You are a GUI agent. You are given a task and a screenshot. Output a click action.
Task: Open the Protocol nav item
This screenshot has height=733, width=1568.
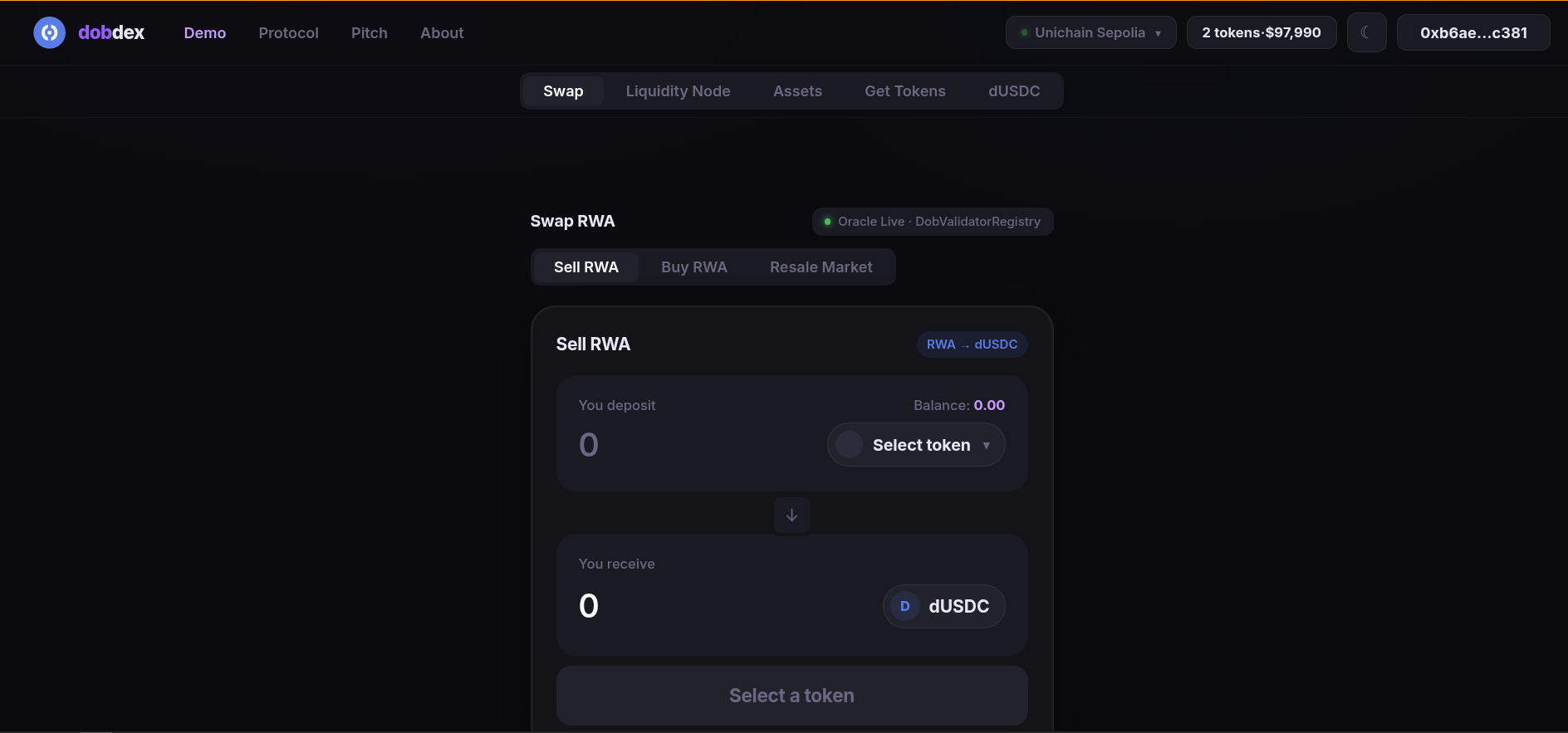pos(288,33)
